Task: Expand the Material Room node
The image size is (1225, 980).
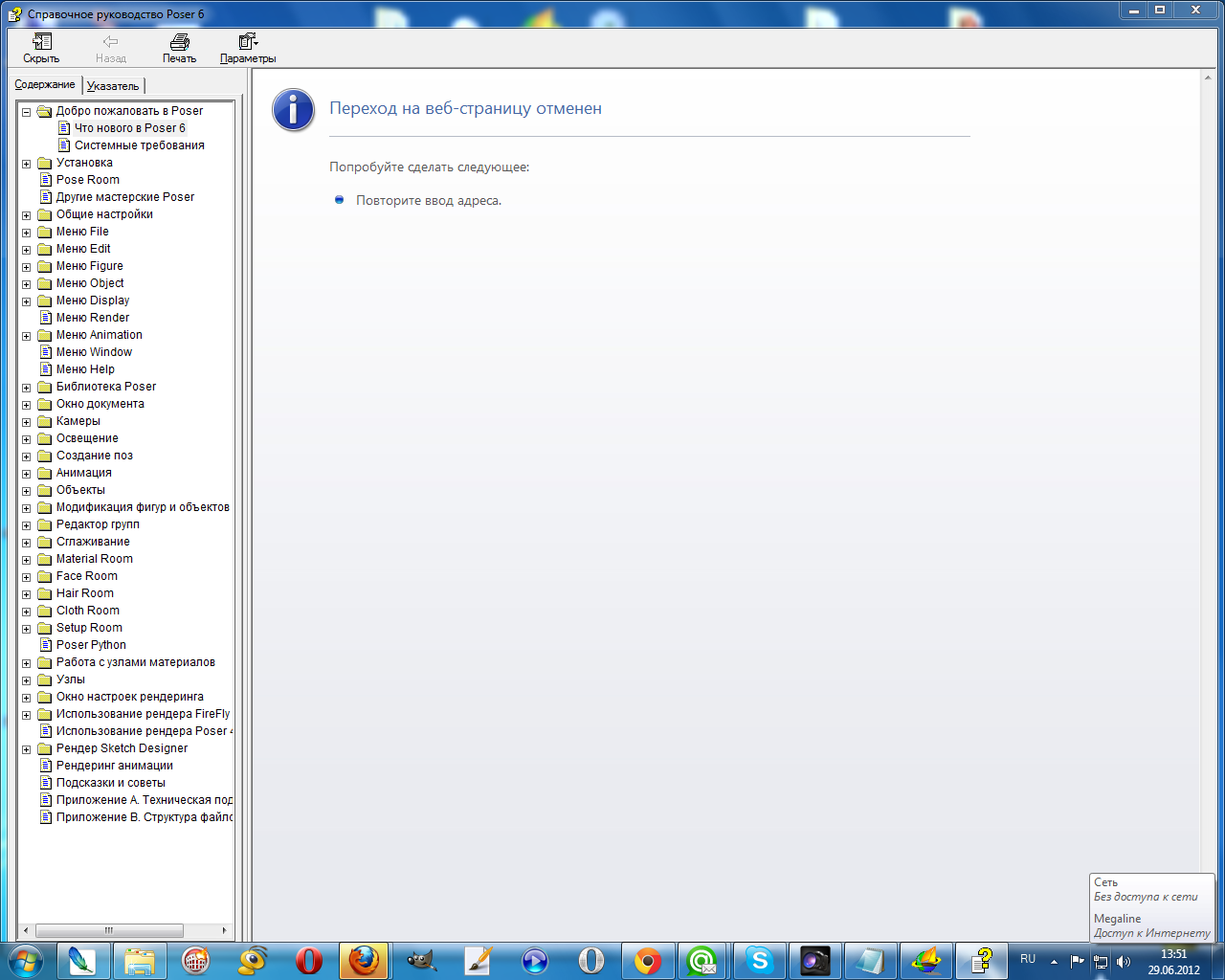Action: [27, 560]
